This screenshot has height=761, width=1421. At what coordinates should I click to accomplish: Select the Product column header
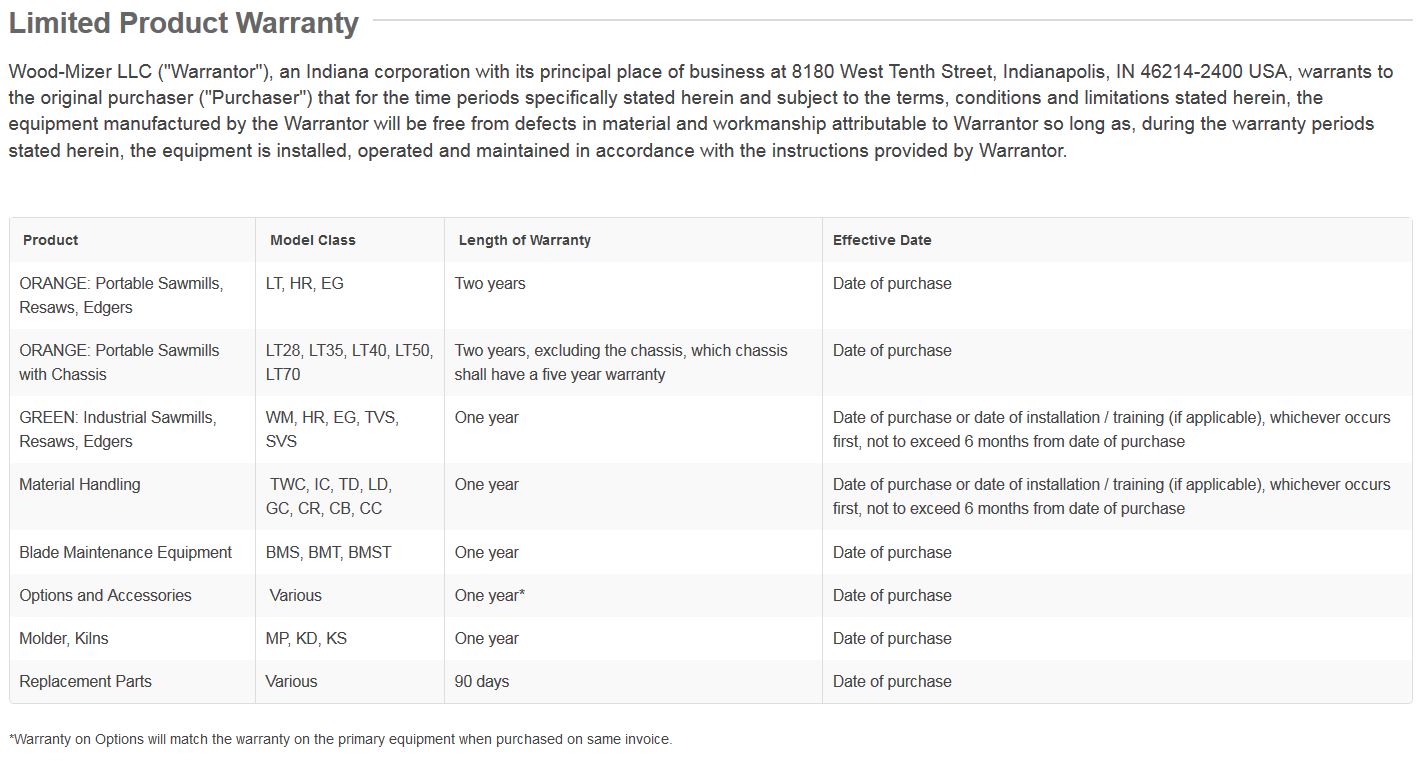coord(50,240)
